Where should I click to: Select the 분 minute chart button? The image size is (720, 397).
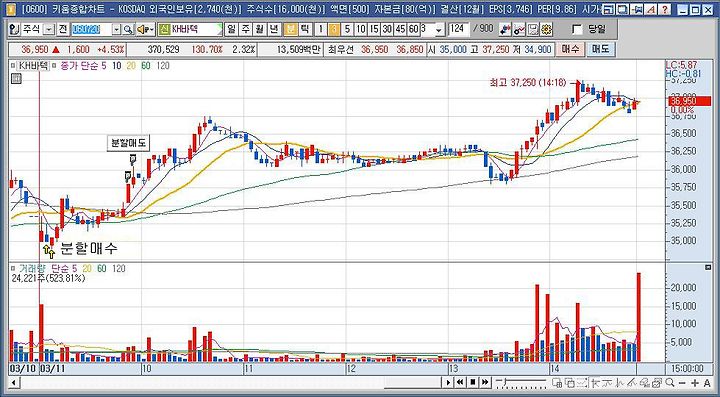[x=290, y=29]
